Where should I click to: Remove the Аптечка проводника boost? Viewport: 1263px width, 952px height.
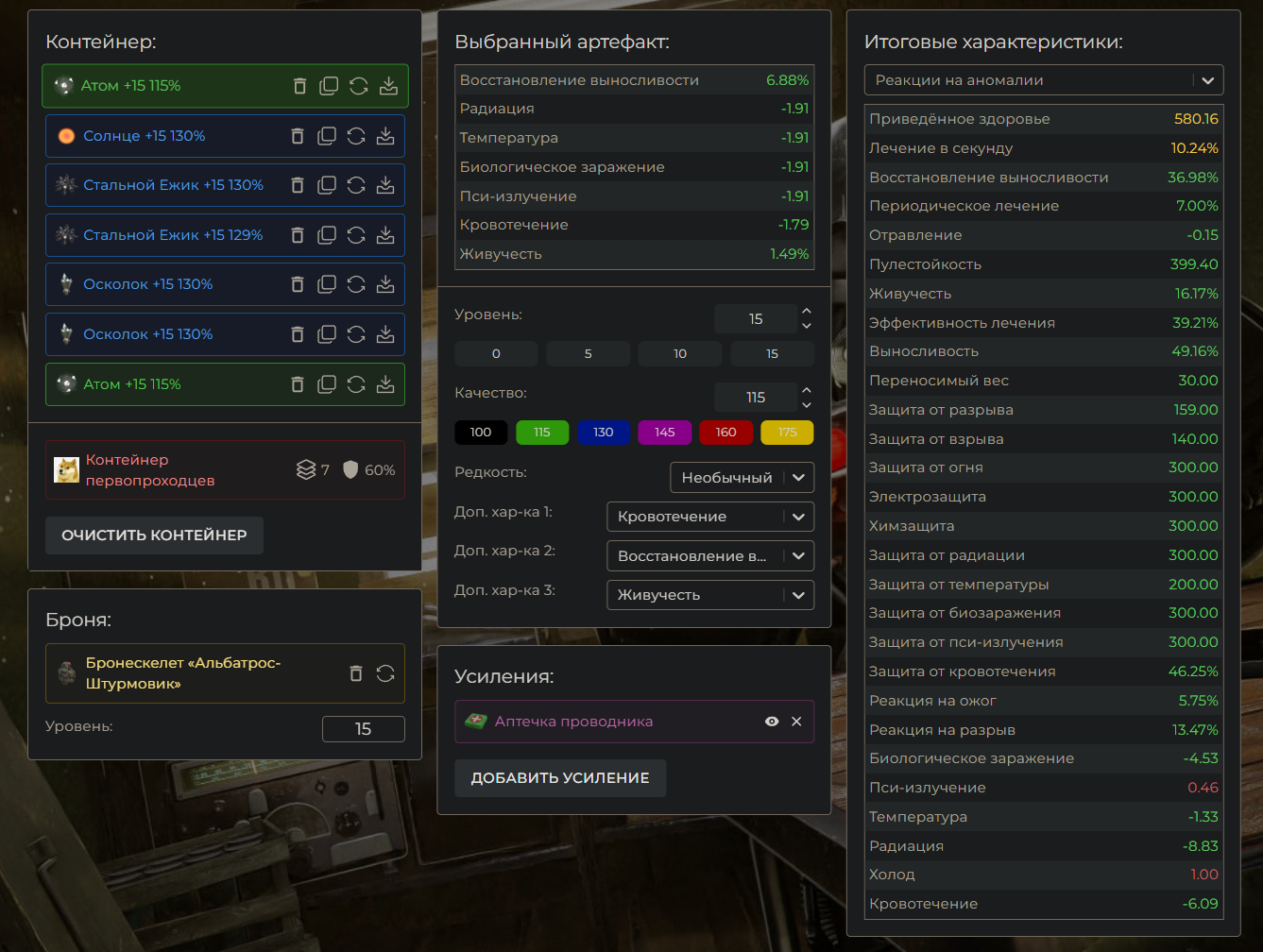pos(796,722)
